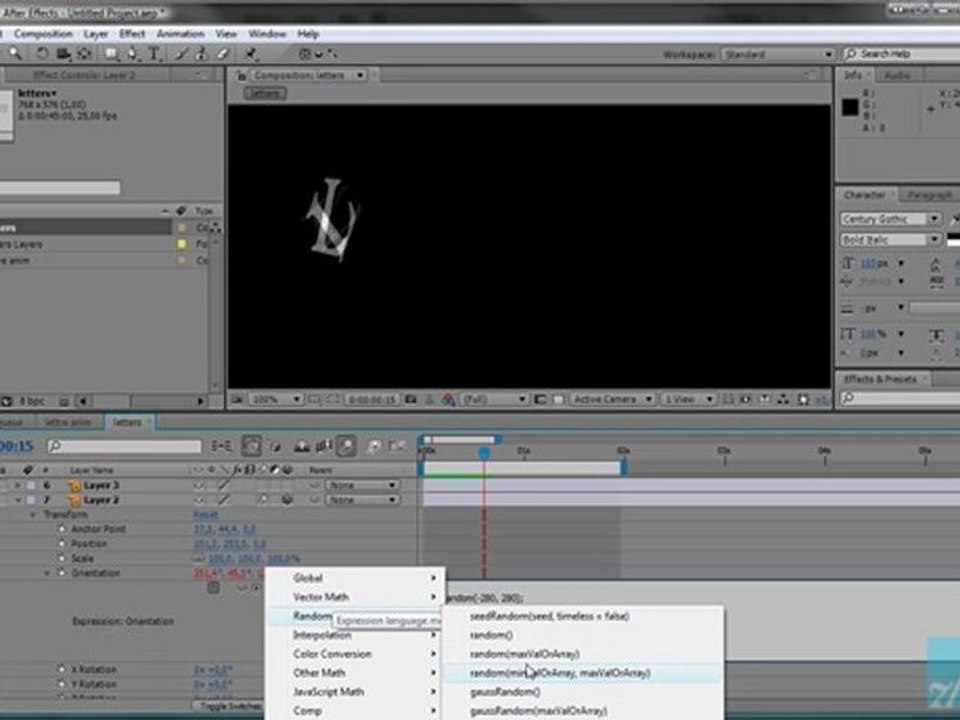The height and width of the screenshot is (720, 960).
Task: Toggle the 3D layer switch for Layer 2
Action: [287, 500]
